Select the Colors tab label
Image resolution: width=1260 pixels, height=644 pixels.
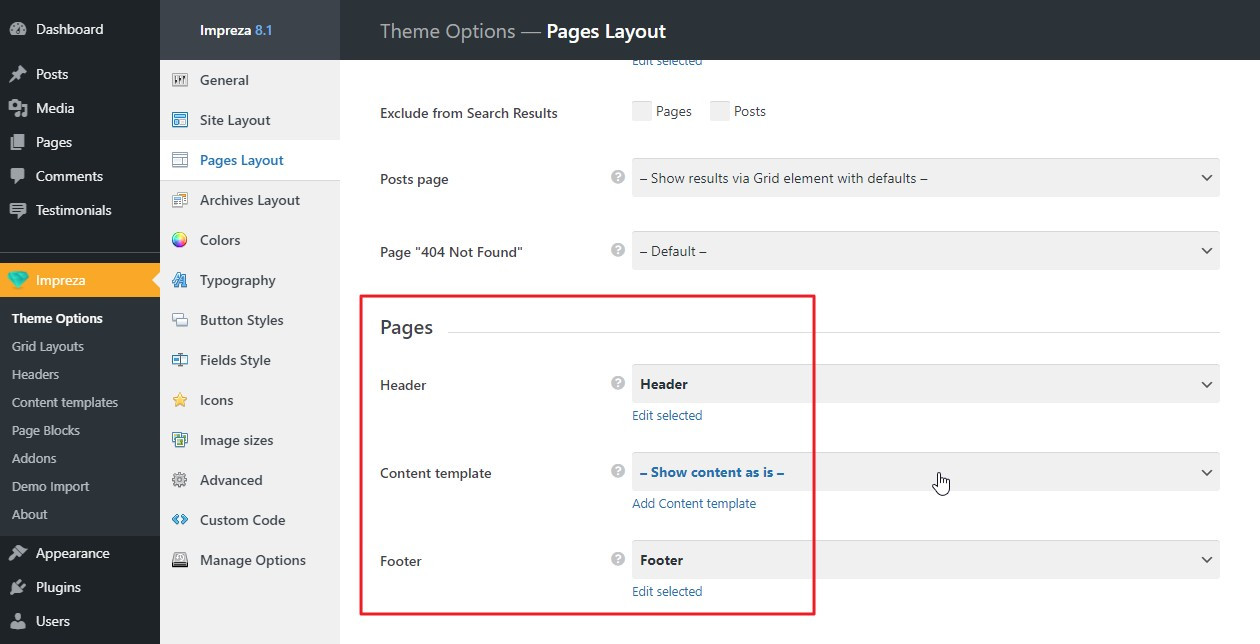point(220,240)
